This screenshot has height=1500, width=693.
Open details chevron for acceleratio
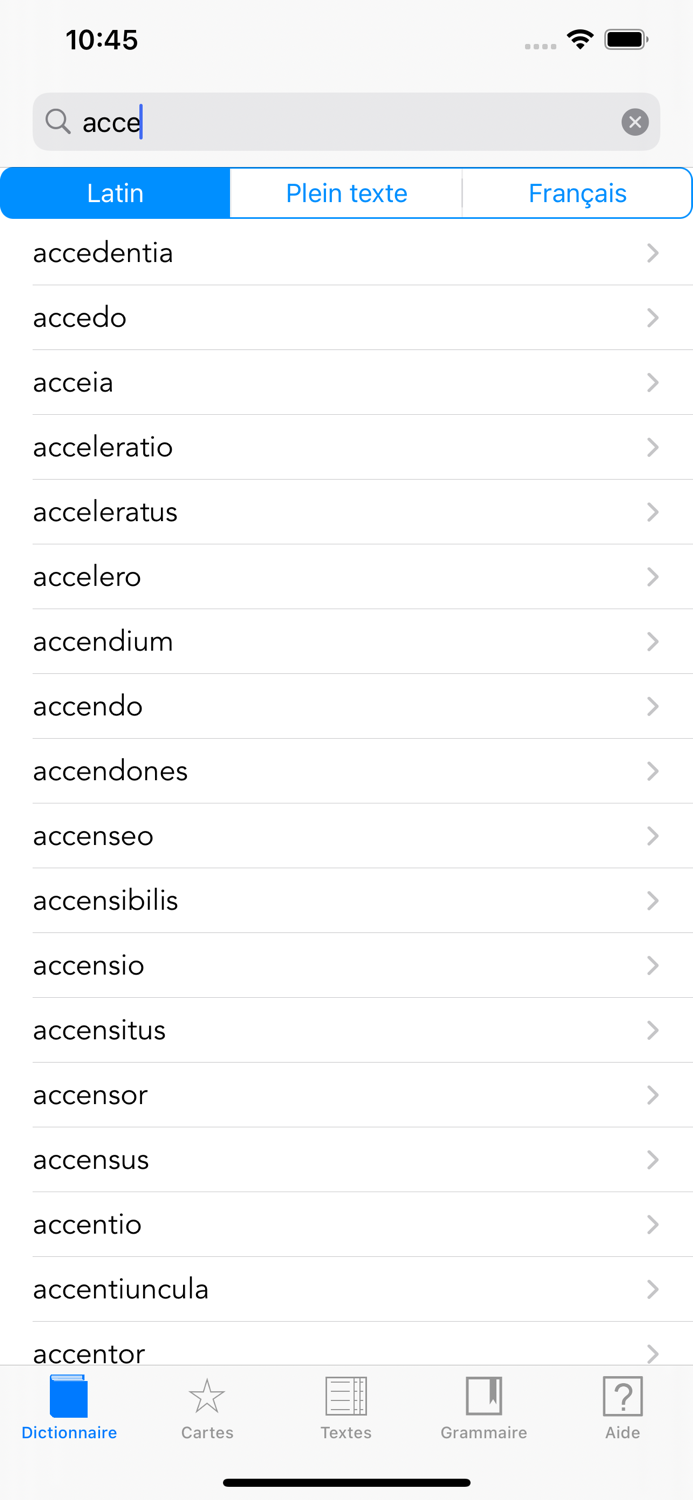pos(653,447)
